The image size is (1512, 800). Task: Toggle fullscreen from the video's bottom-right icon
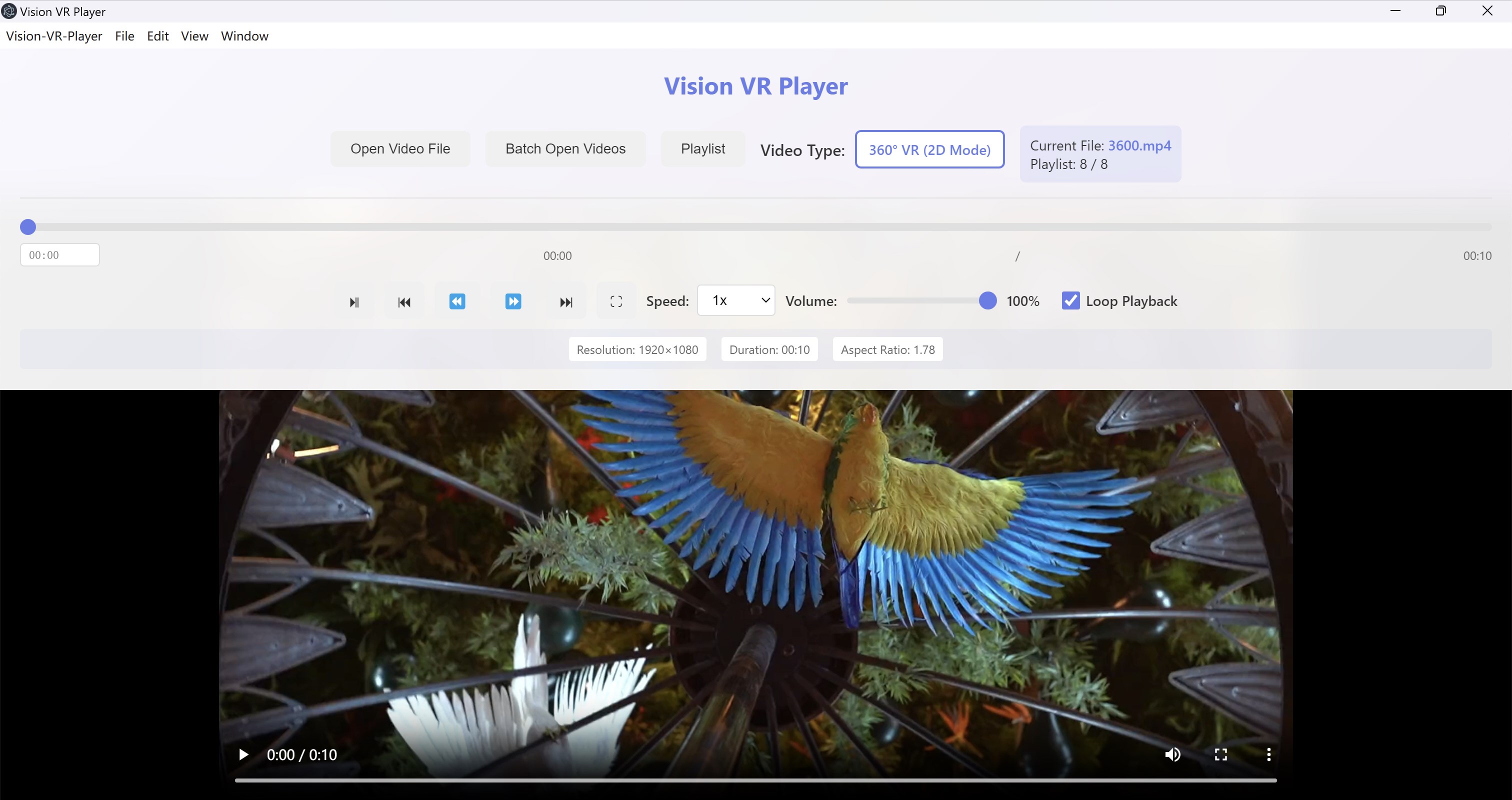pos(1221,755)
